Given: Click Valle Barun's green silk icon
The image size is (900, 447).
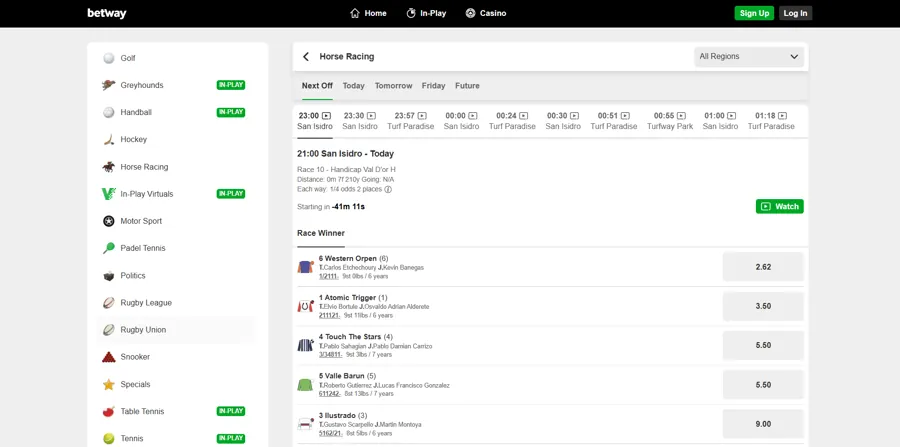Looking at the screenshot, I should point(305,384).
